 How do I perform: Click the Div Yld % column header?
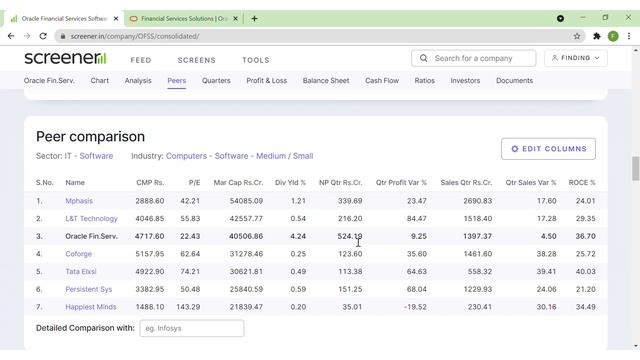(290, 182)
